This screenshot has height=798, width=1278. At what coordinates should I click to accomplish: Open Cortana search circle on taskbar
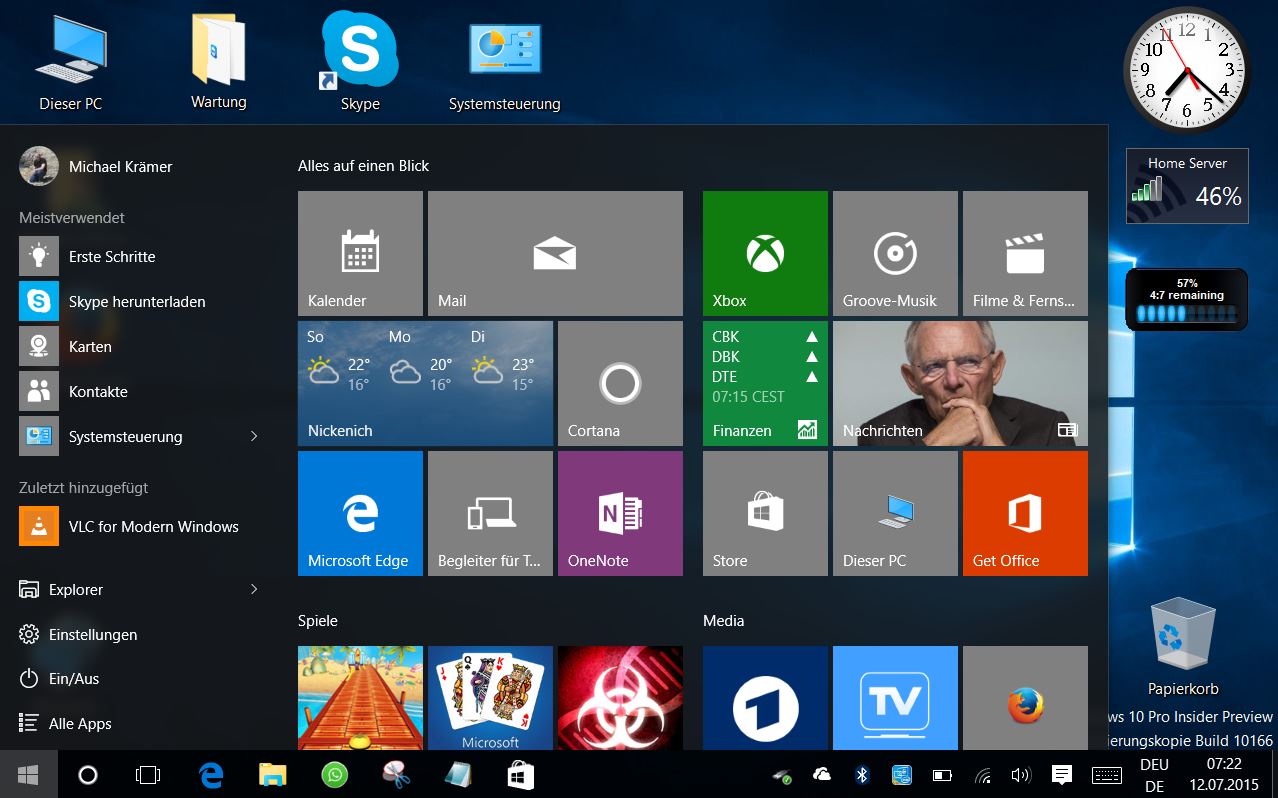click(88, 774)
